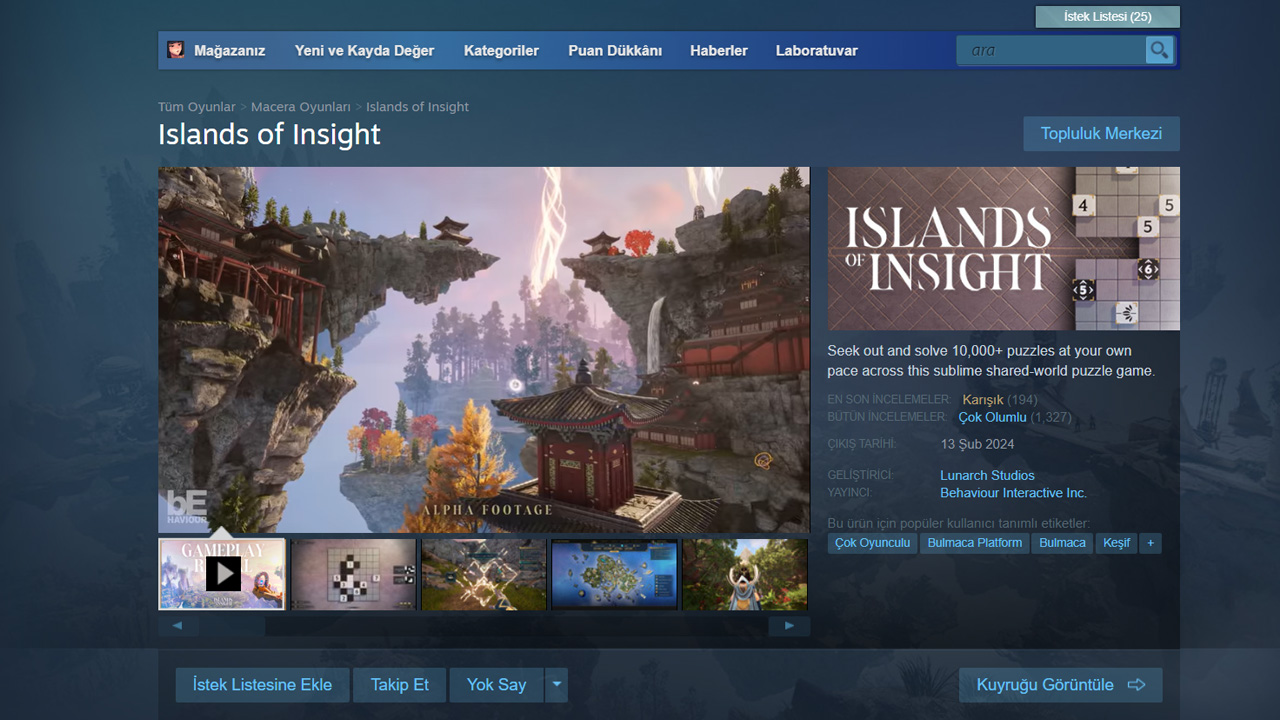Image resolution: width=1280 pixels, height=720 pixels.
Task: Select the forest statue screenshot thumbnail
Action: coord(745,574)
